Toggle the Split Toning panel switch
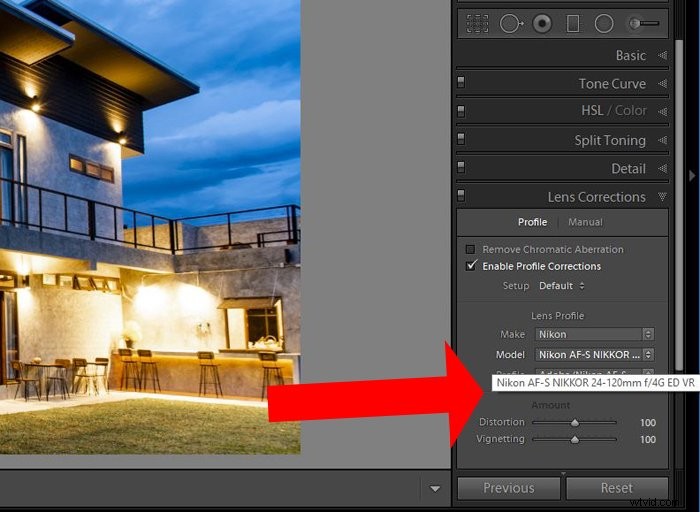 [x=461, y=139]
